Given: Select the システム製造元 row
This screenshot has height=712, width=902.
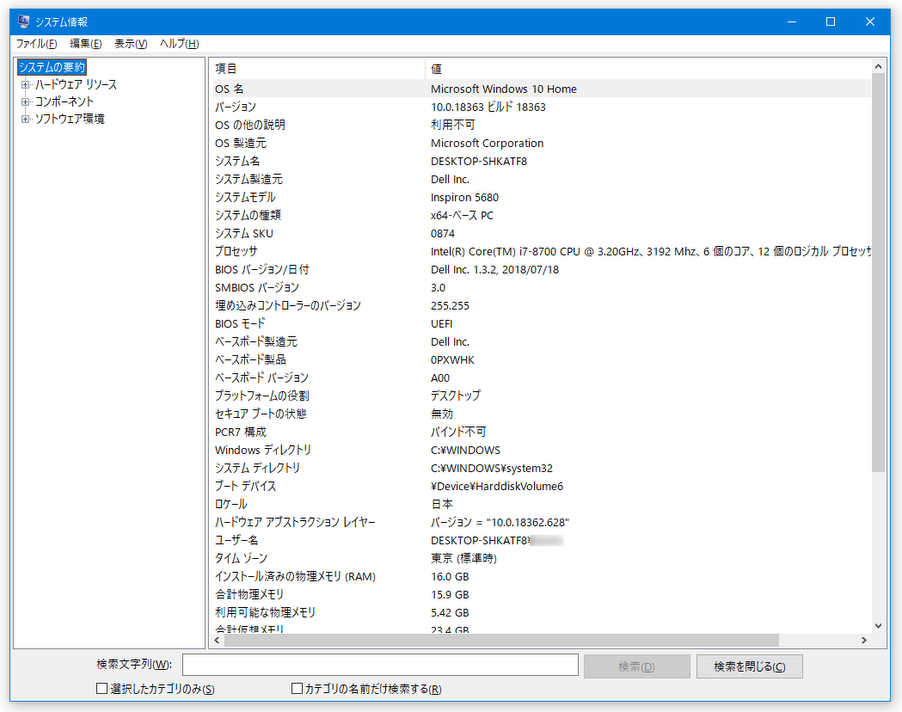Looking at the screenshot, I should [x=541, y=179].
